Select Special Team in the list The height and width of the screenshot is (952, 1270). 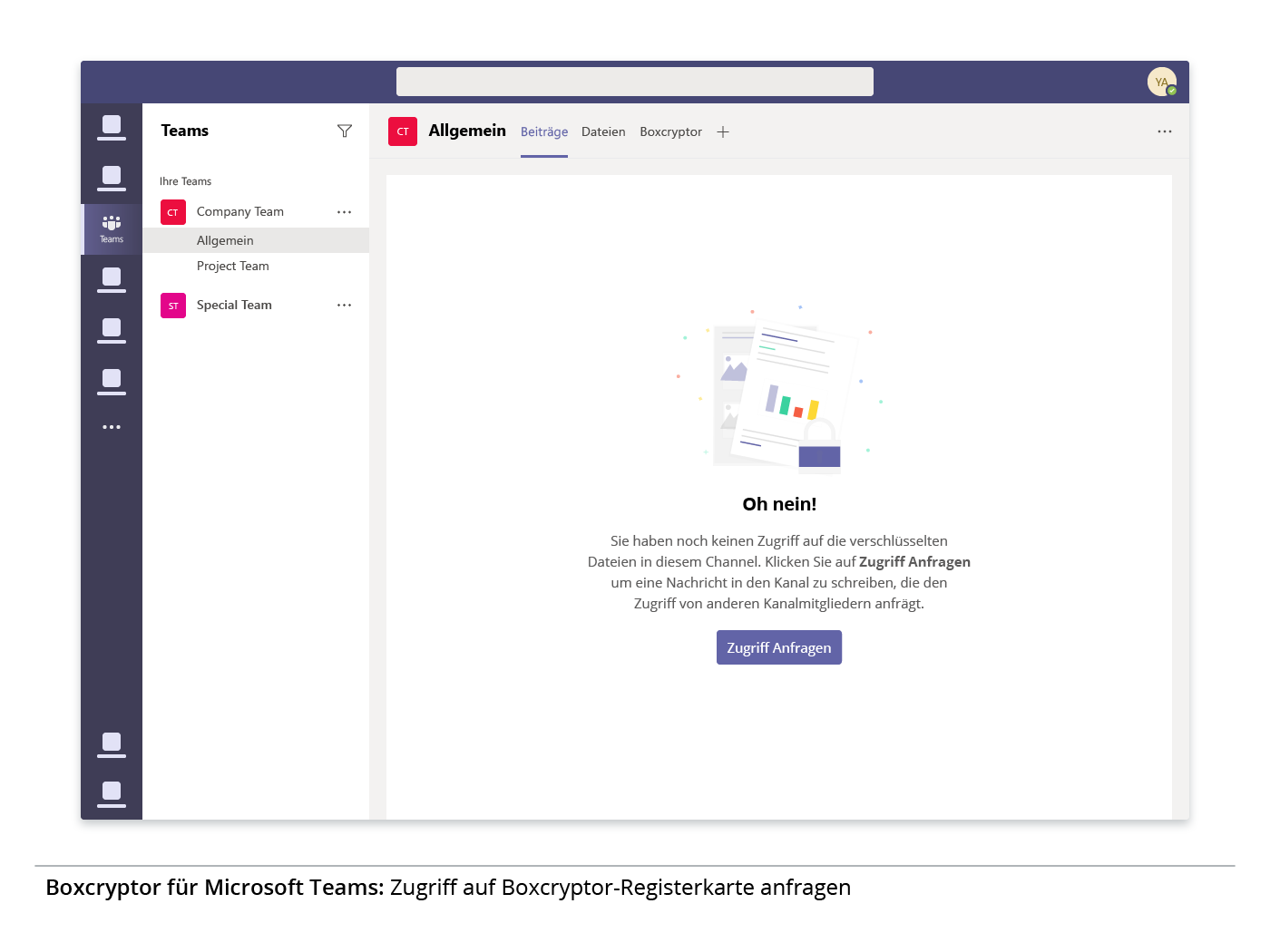234,306
